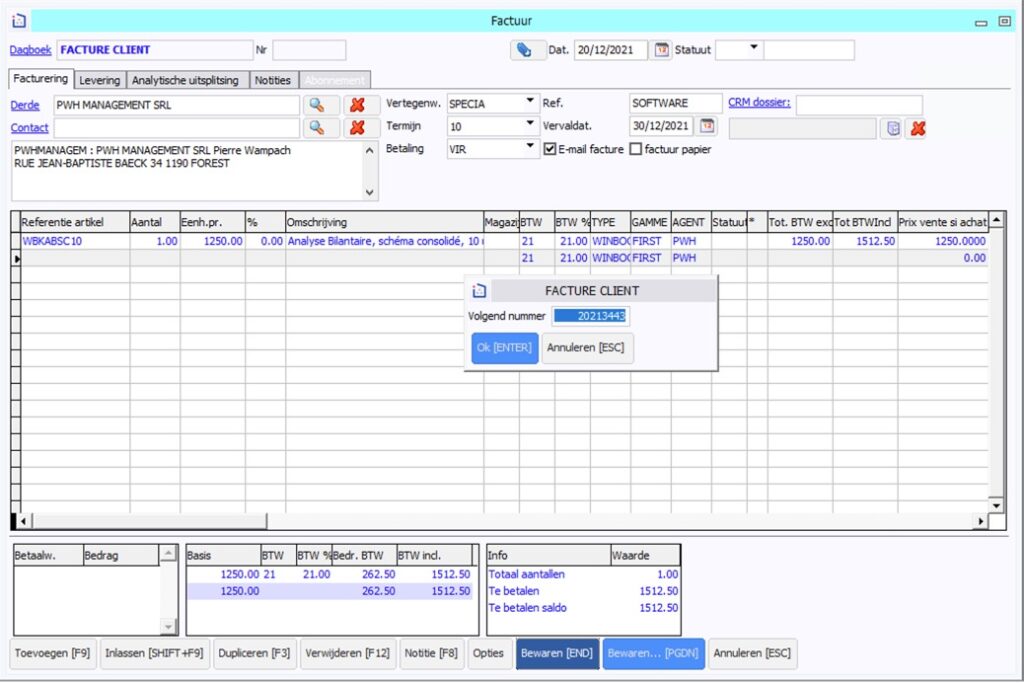Click the Dat. field showing 20/12/2021
This screenshot has width=1024, height=683.
point(611,50)
